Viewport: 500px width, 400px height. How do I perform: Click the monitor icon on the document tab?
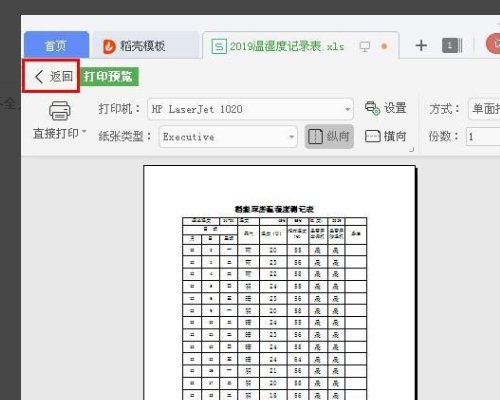(365, 46)
